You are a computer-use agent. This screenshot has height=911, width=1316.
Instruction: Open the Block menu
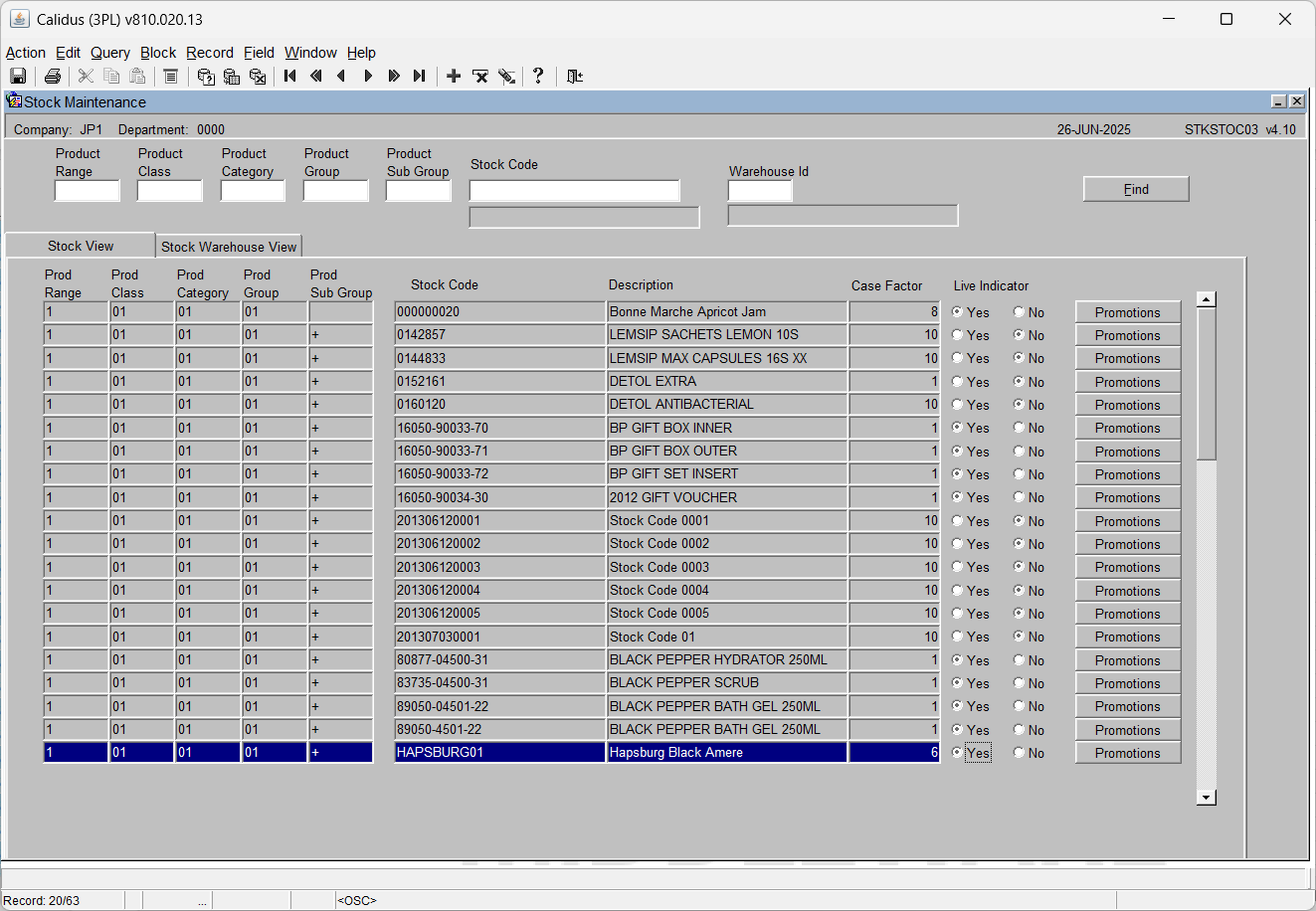(x=158, y=53)
